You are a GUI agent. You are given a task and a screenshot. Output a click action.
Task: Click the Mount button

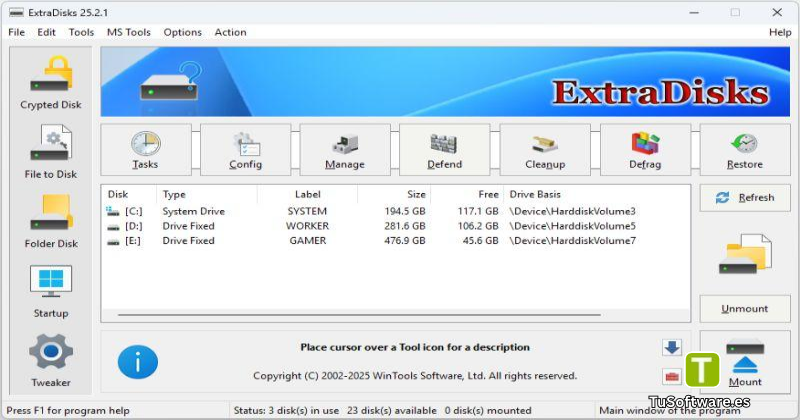(745, 362)
